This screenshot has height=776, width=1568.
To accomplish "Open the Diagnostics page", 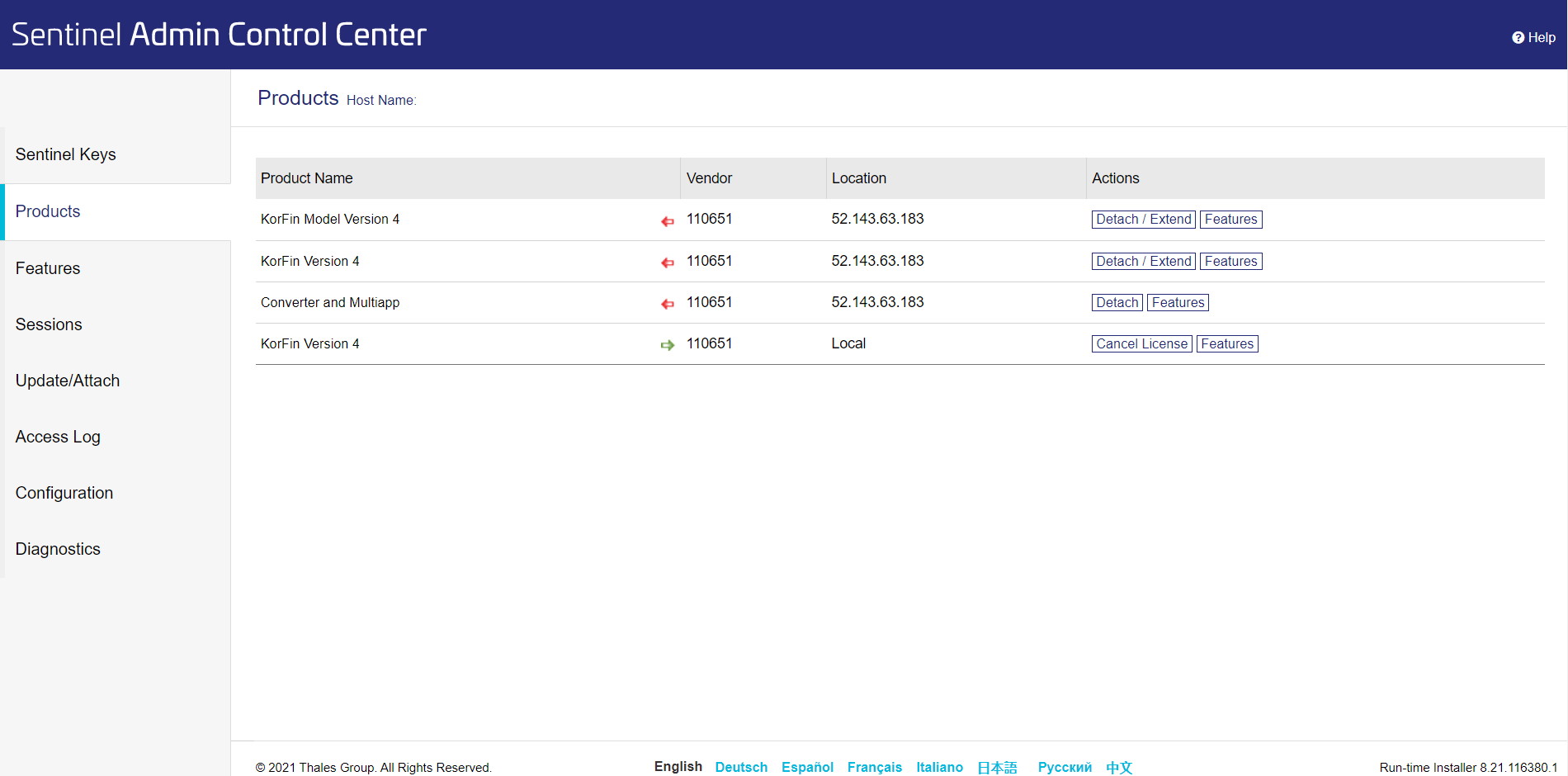I will 58,549.
